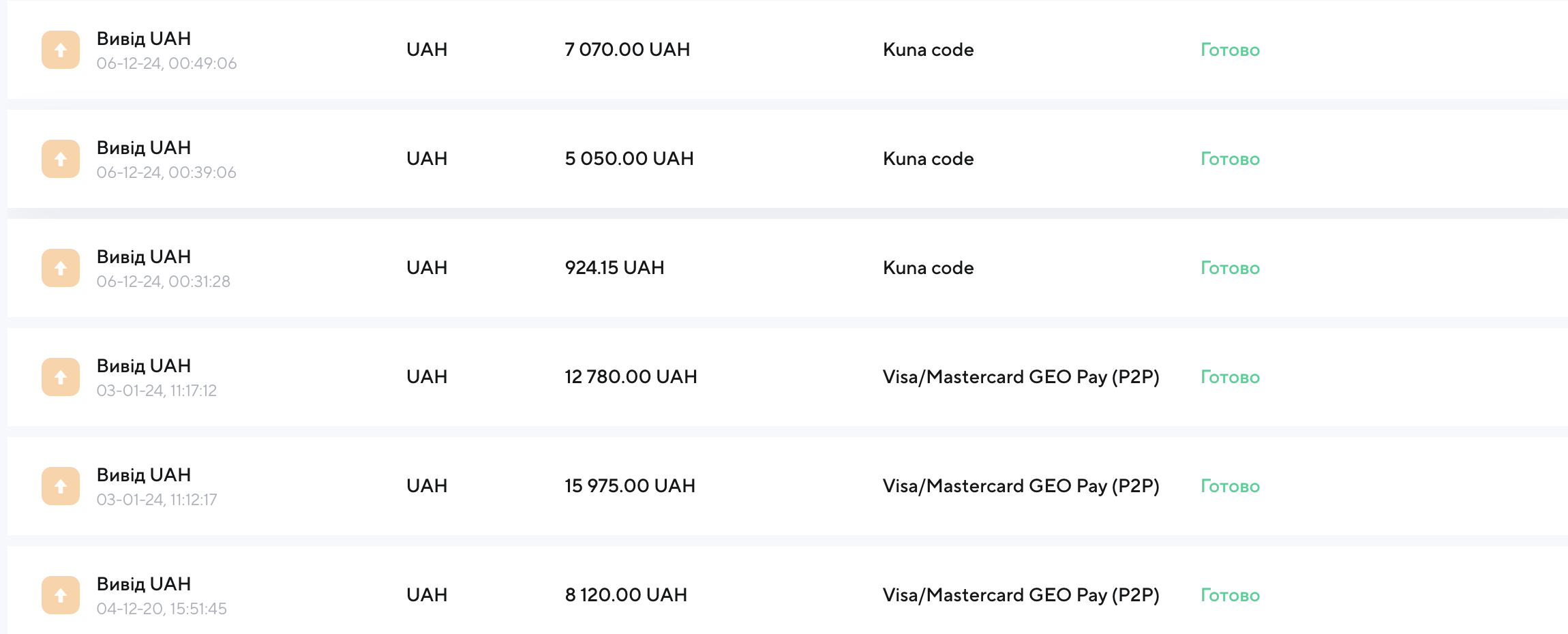Select the 12 780.00 UAH amount
The width and height of the screenshot is (1568, 634).
[x=631, y=377]
